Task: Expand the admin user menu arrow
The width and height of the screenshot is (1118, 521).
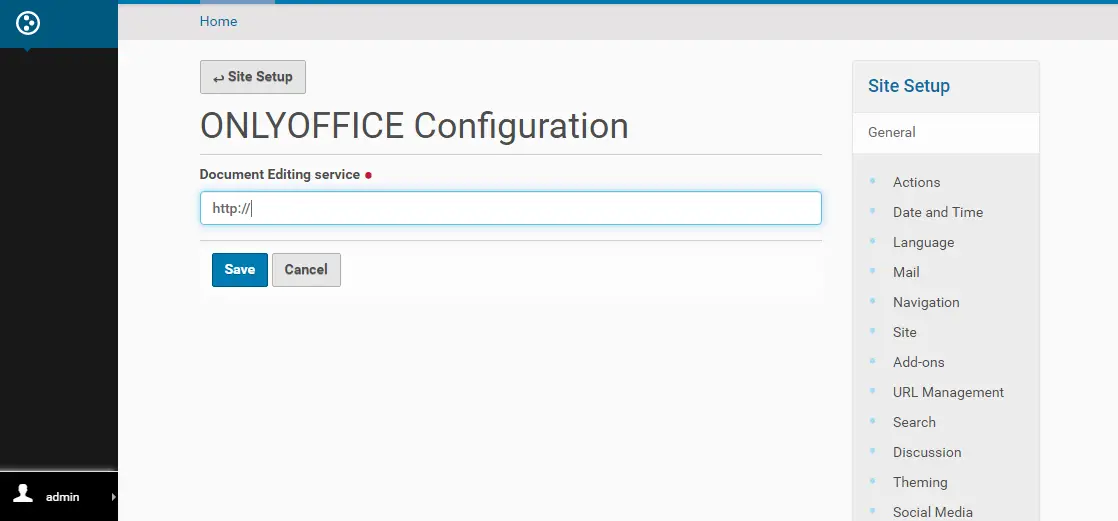Action: (x=113, y=497)
